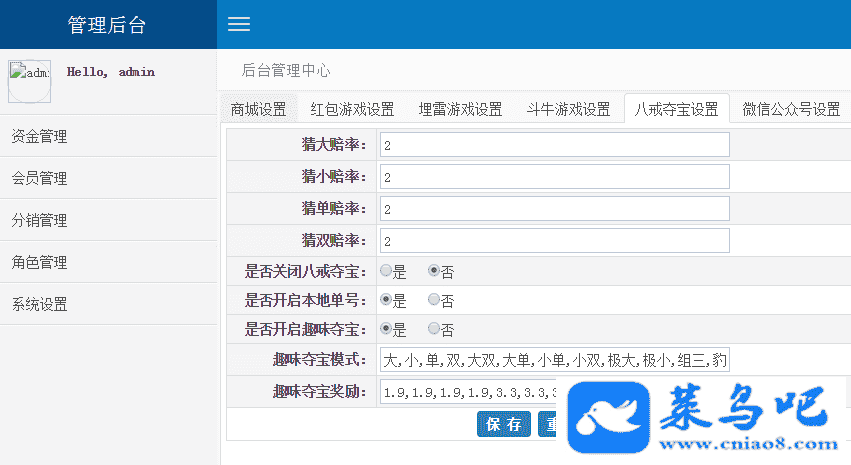Click the 保存 button
This screenshot has height=465, width=851.
click(x=504, y=424)
